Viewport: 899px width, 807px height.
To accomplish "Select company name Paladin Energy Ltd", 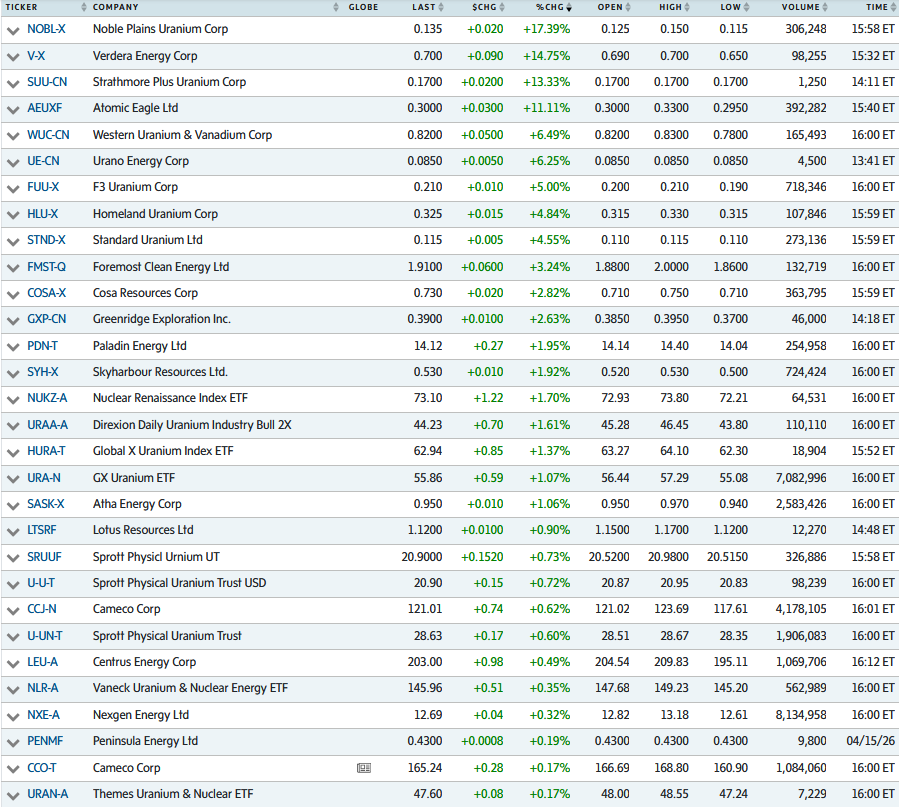I will (139, 346).
